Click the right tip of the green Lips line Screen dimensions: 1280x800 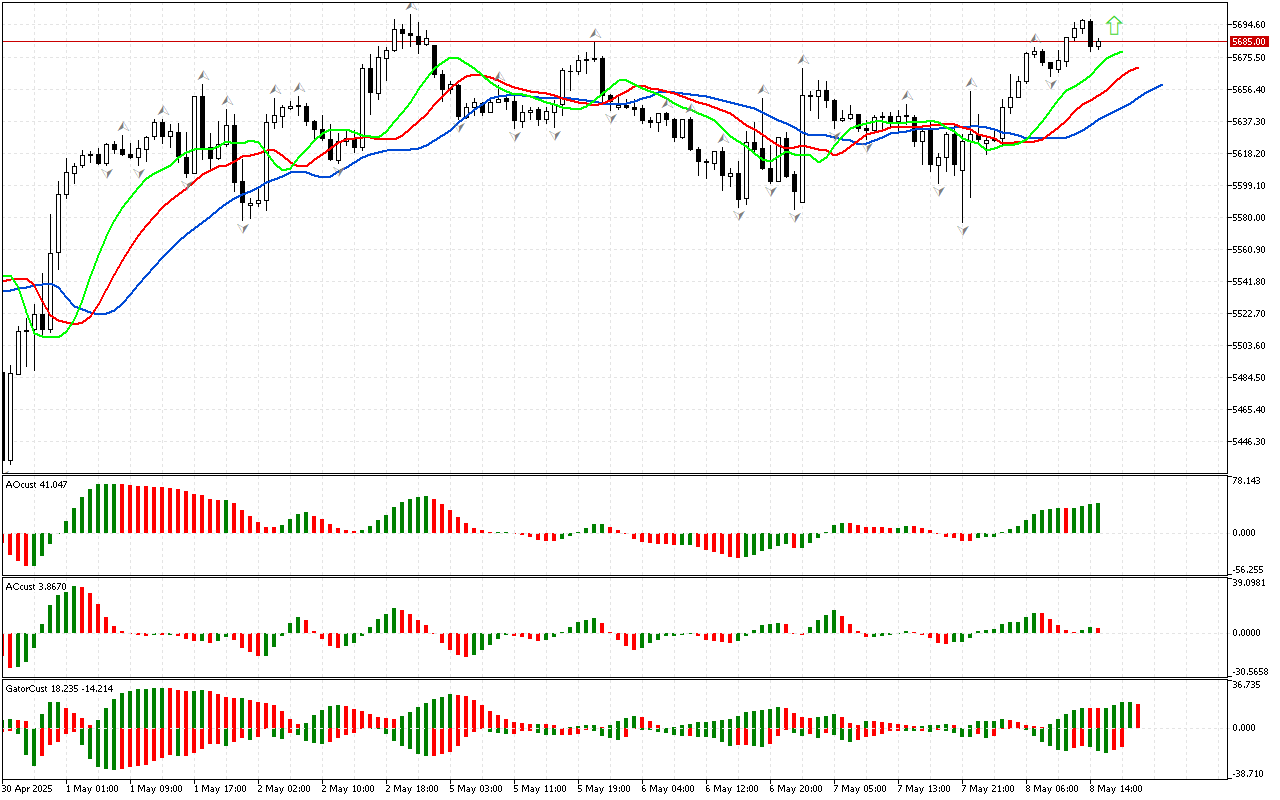point(1122,52)
